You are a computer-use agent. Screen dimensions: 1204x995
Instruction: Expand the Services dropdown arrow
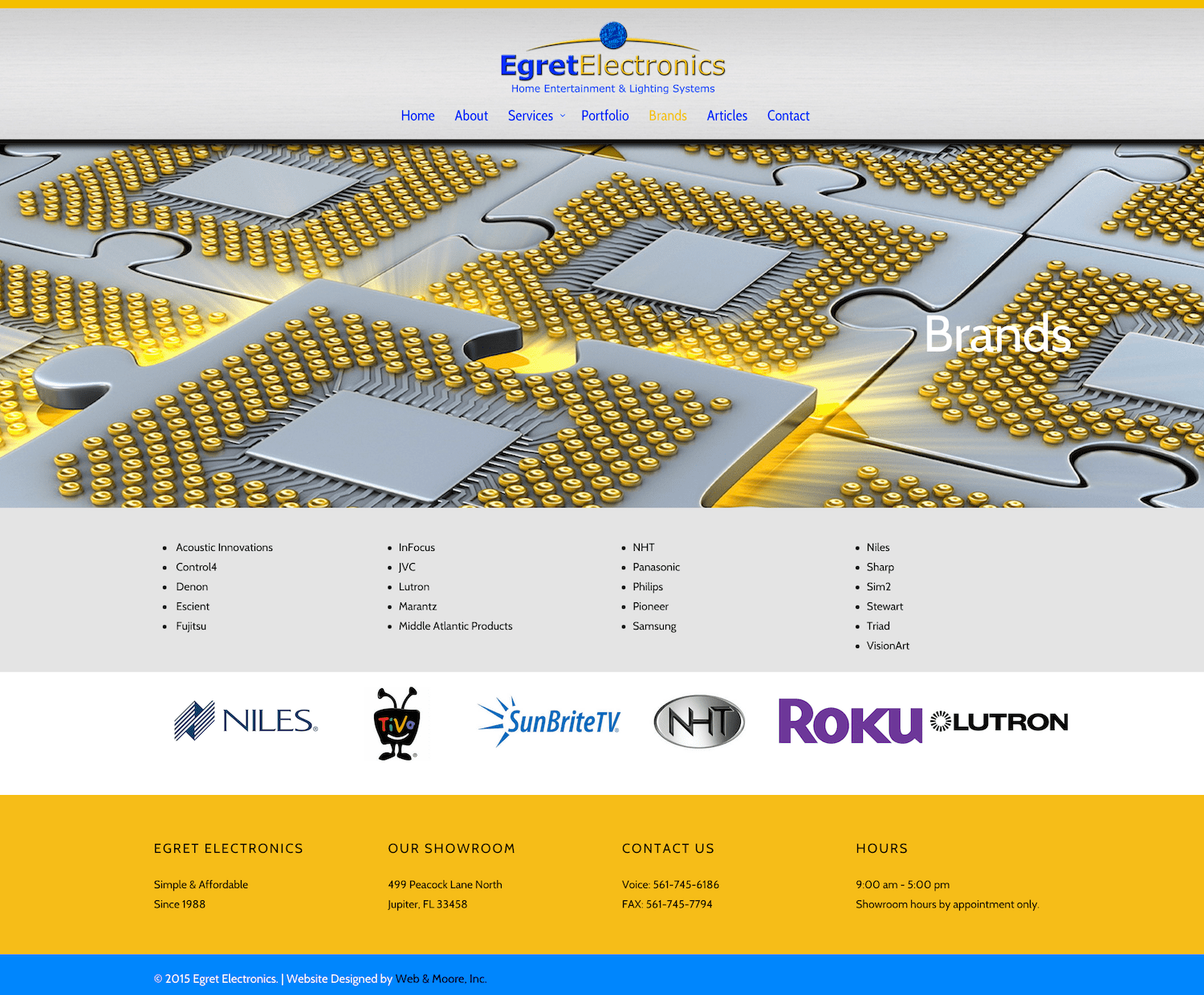coord(563,116)
